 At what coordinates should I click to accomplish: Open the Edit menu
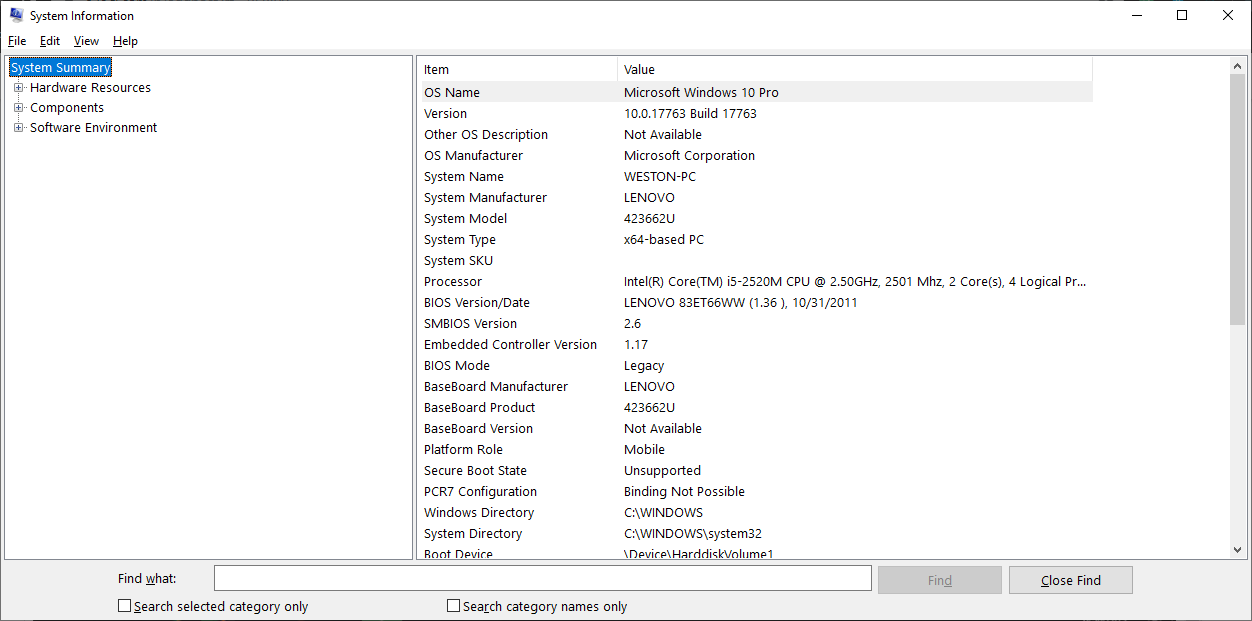(50, 41)
